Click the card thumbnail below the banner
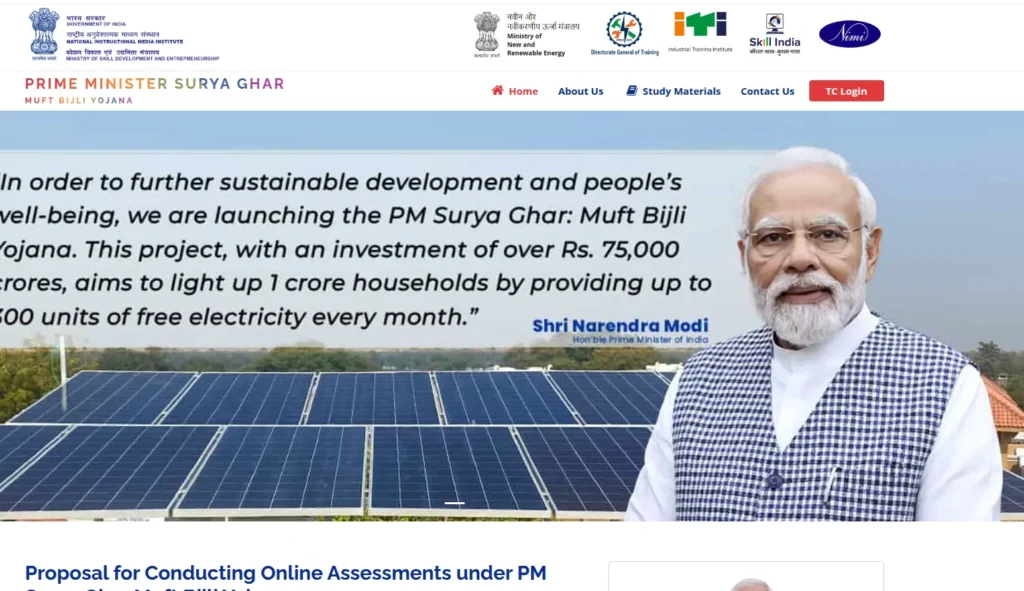The width and height of the screenshot is (1024, 591). click(745, 580)
